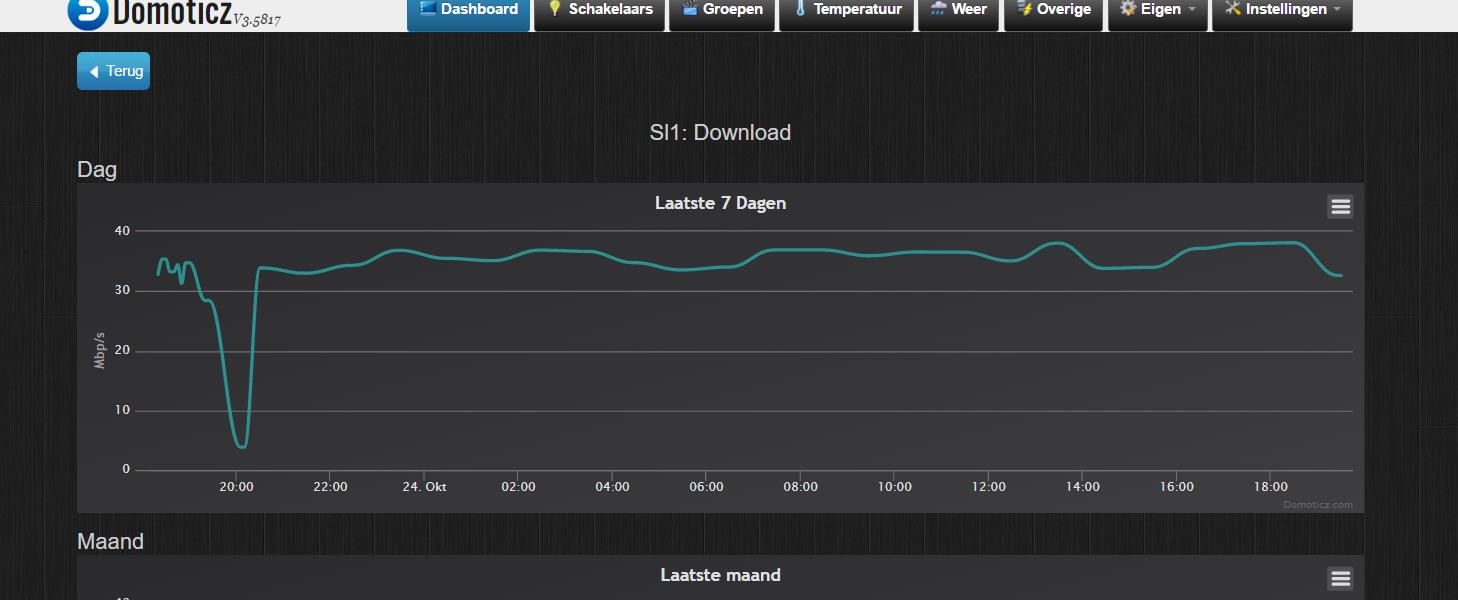Click the gear icon on Eigen
This screenshot has height=600, width=1458.
1128,9
